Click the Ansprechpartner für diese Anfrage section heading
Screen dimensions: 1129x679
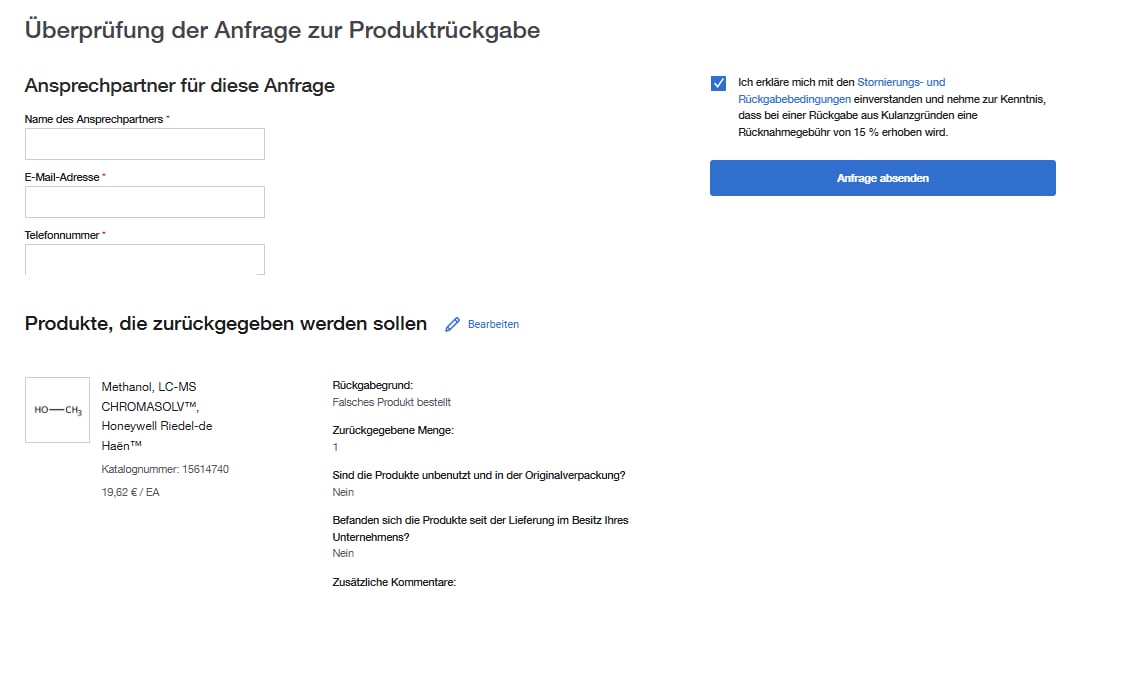(180, 85)
